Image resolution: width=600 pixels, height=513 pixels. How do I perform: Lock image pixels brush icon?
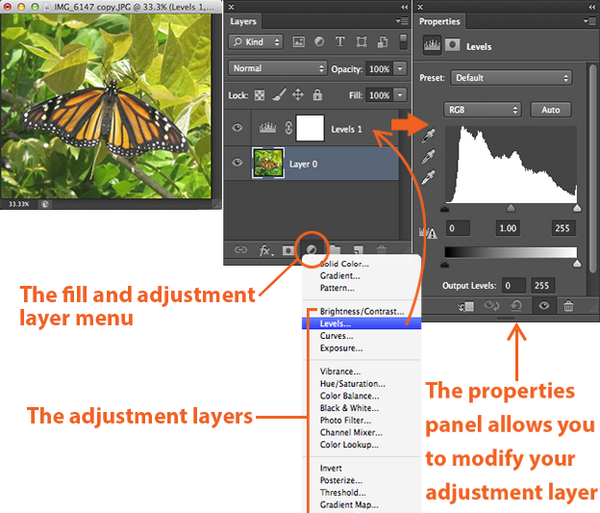coord(279,95)
